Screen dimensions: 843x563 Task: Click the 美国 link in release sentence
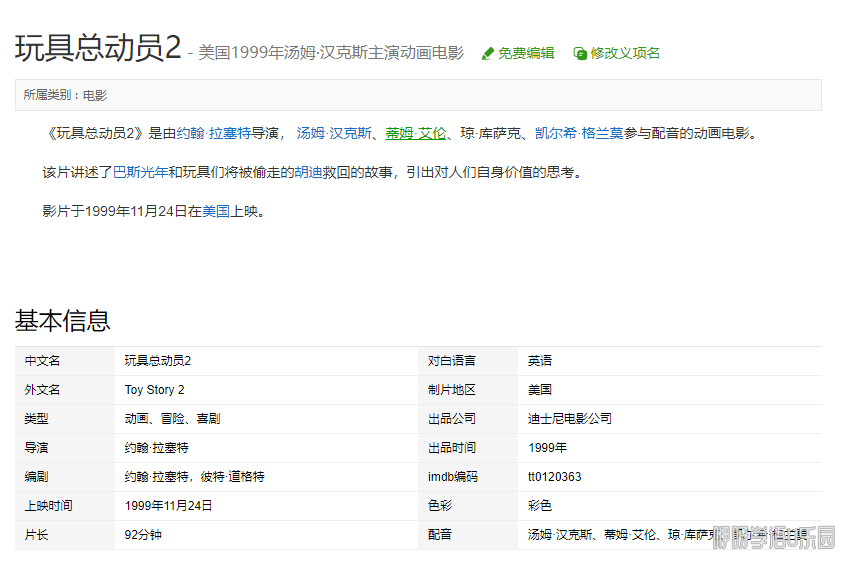click(x=216, y=211)
